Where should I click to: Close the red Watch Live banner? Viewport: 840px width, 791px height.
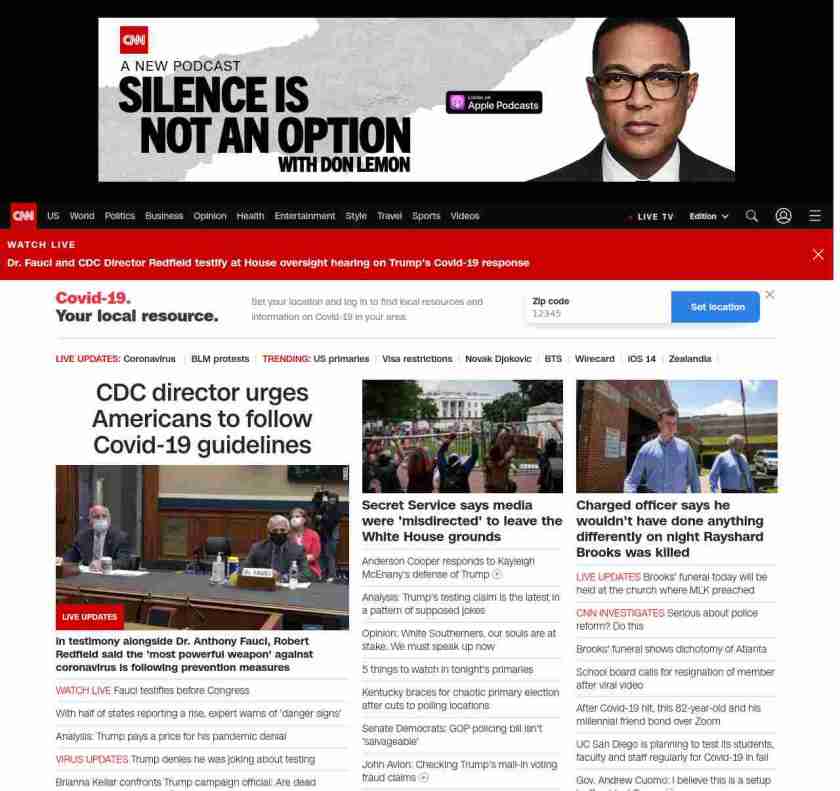[818, 254]
